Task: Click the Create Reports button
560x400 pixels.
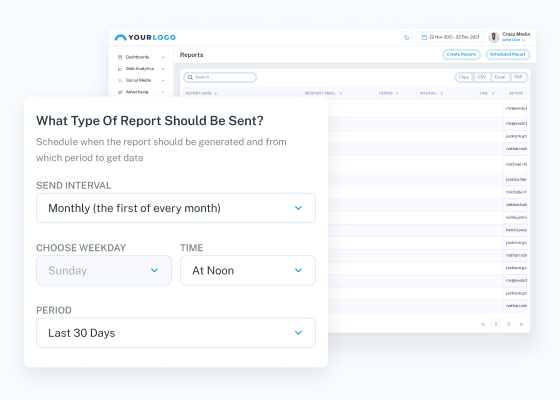Action: click(461, 55)
